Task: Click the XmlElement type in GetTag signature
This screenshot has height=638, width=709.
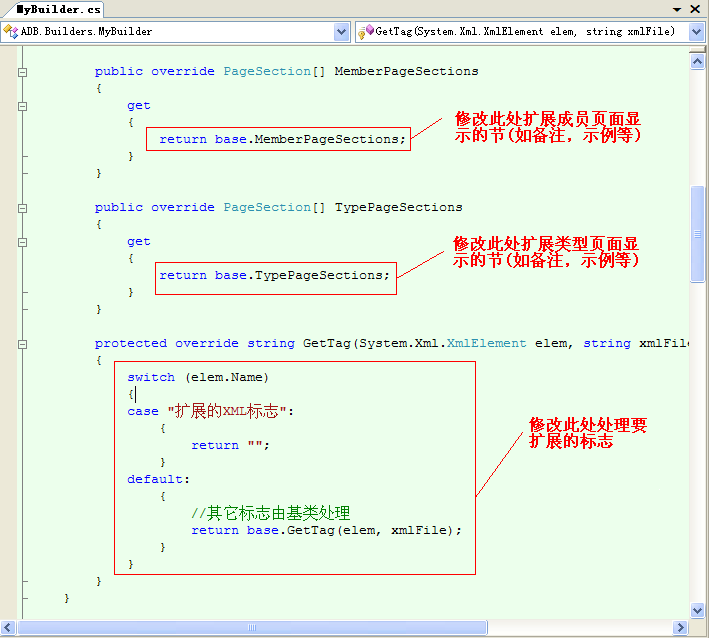Action: pyautogui.click(x=486, y=344)
